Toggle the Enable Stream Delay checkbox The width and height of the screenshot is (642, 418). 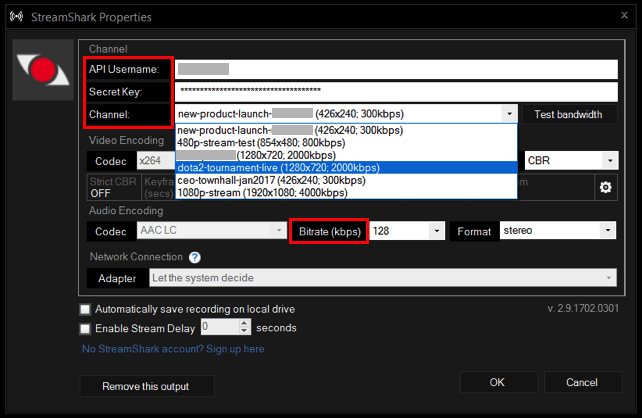tap(85, 328)
